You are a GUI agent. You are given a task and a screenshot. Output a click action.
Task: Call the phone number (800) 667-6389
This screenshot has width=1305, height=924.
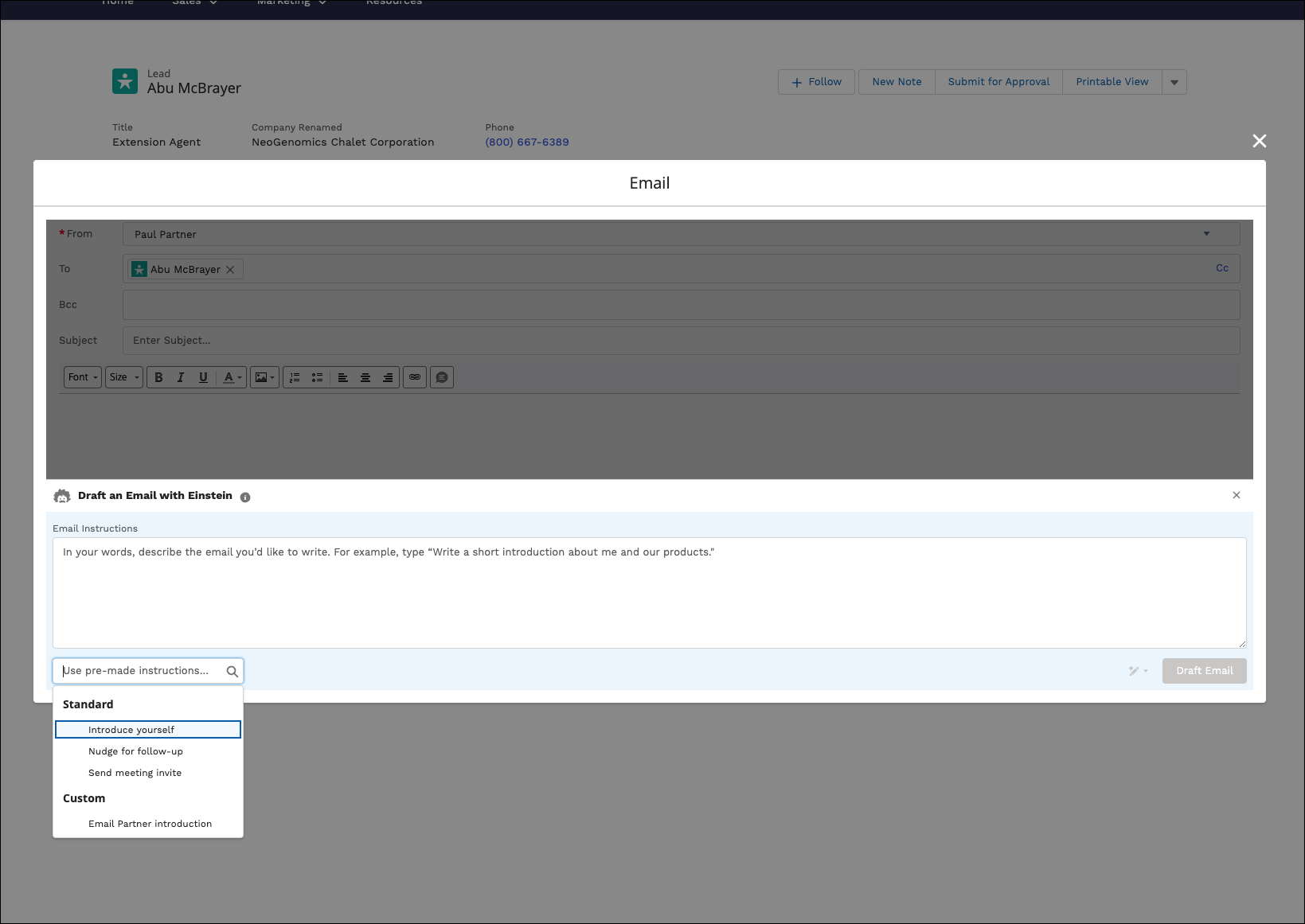[x=527, y=142]
